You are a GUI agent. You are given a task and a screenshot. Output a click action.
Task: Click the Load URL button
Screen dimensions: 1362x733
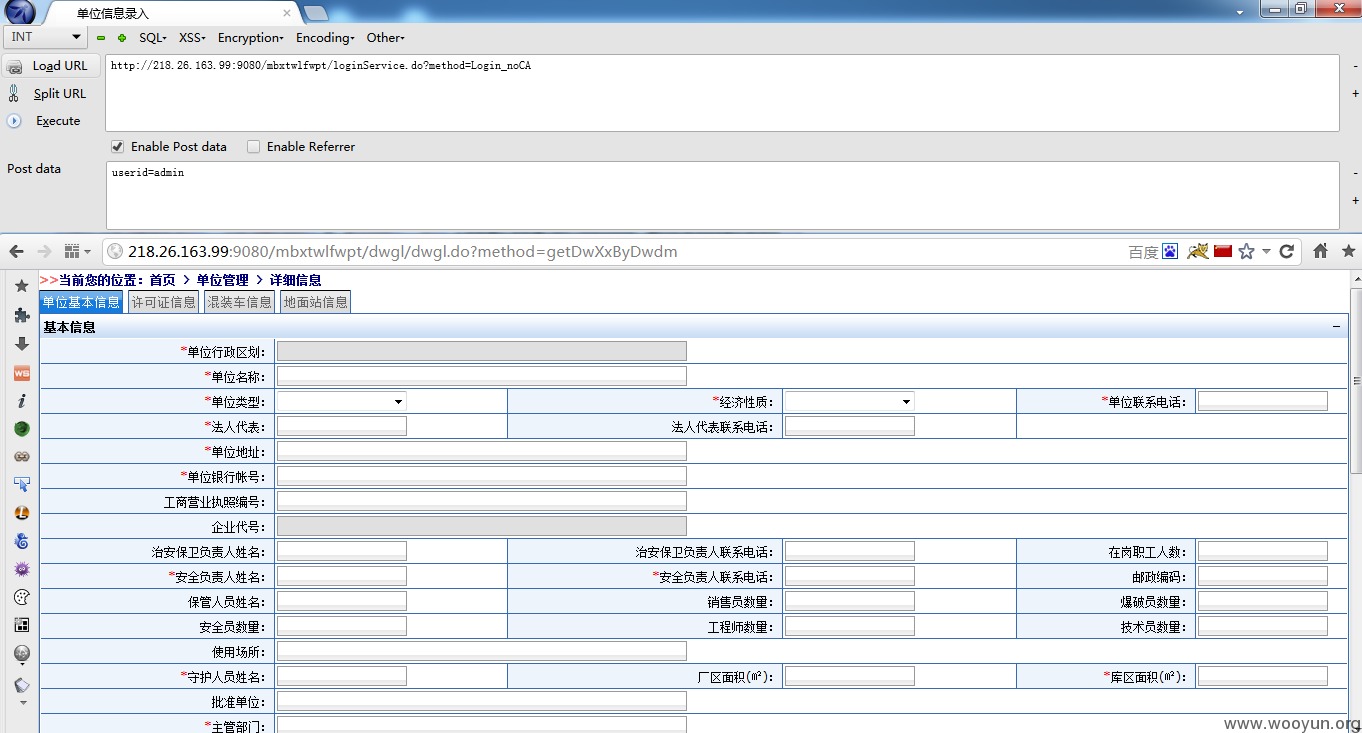(49, 66)
